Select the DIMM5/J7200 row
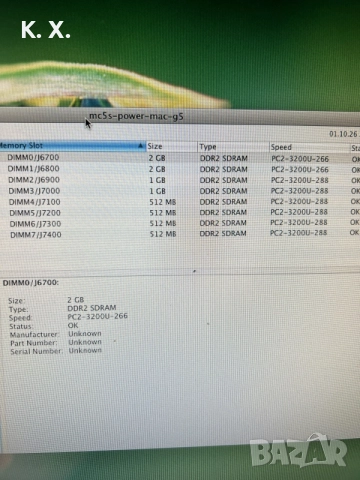The height and width of the screenshot is (480, 360). click(x=180, y=213)
